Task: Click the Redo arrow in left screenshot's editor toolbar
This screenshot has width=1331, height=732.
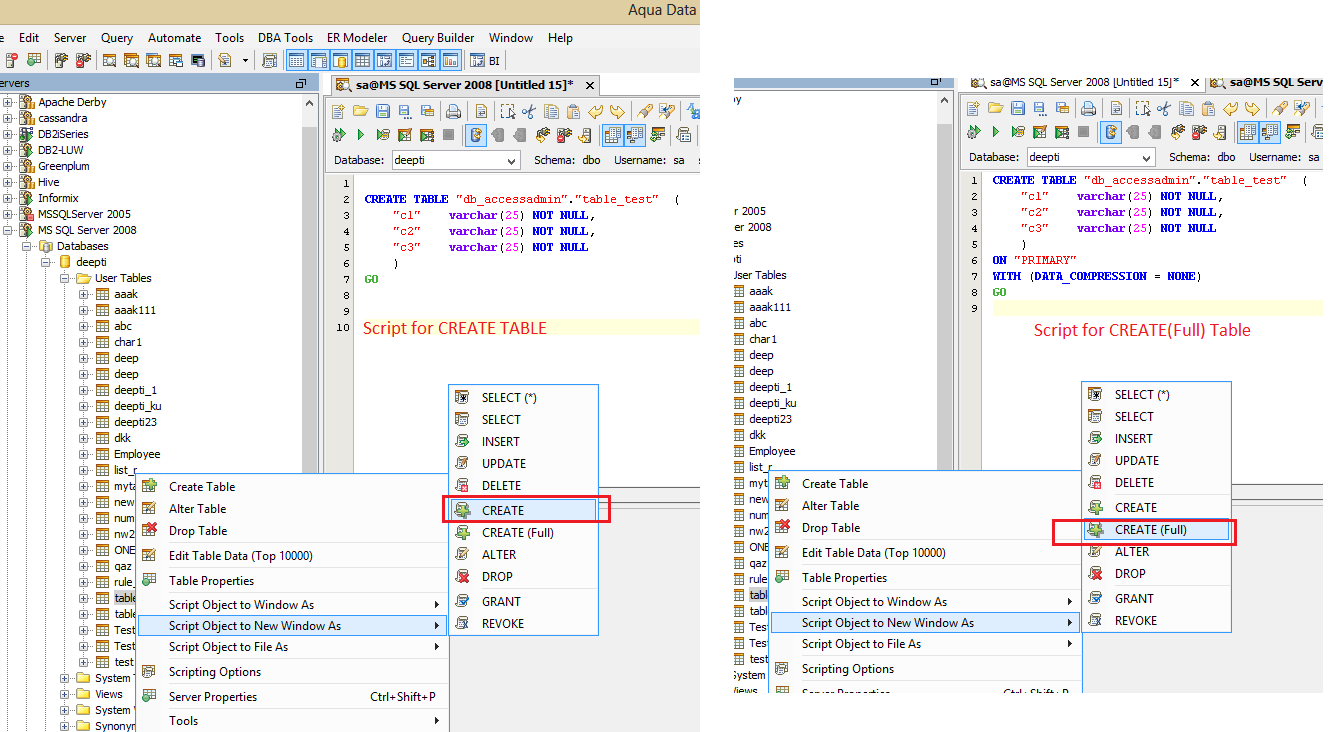Action: 618,111
